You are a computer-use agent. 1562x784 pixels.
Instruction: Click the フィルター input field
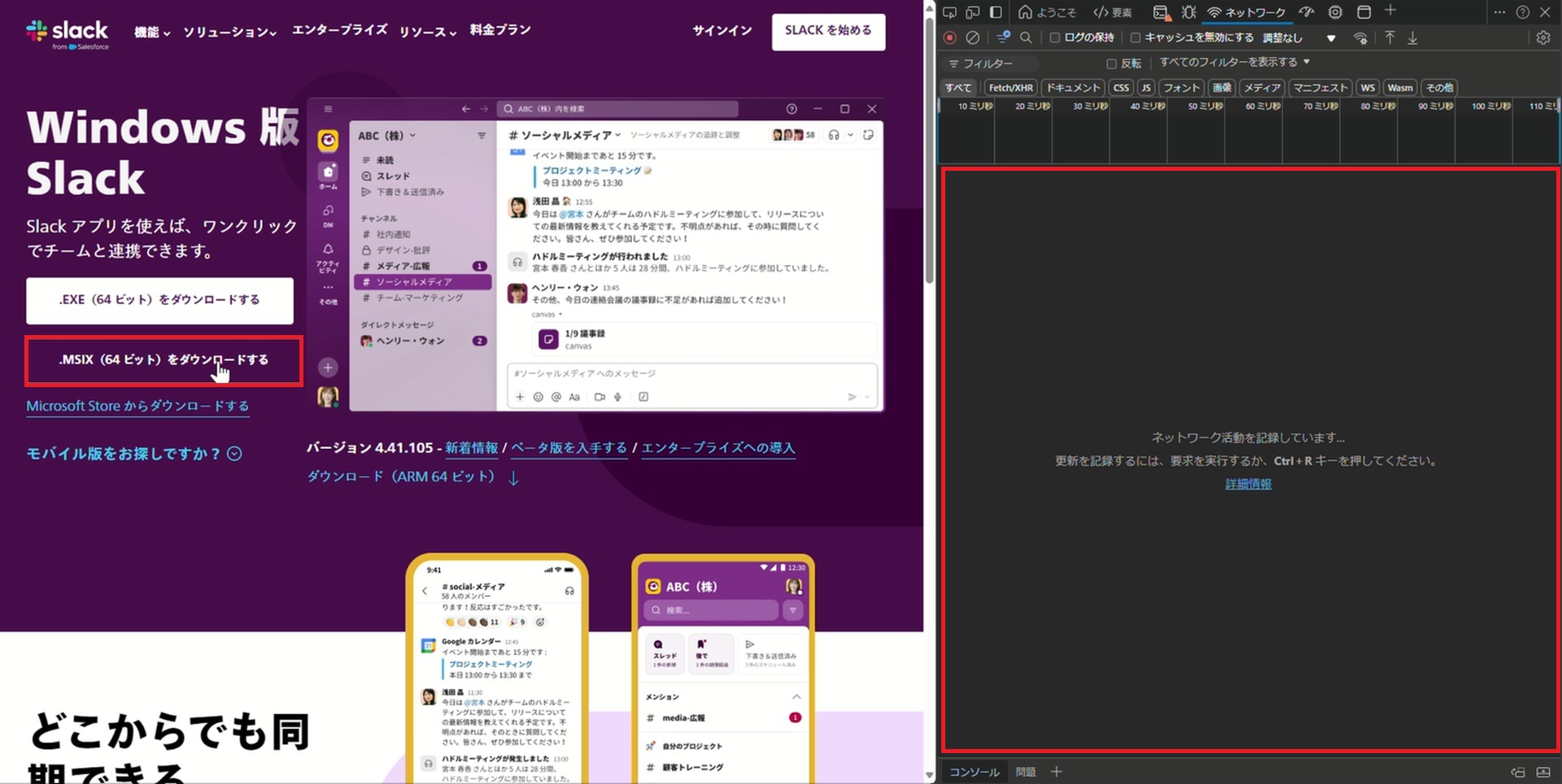(x=991, y=63)
